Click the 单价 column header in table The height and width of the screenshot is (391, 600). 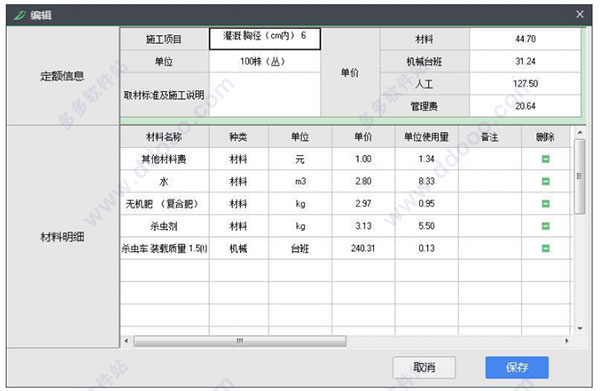(x=363, y=137)
